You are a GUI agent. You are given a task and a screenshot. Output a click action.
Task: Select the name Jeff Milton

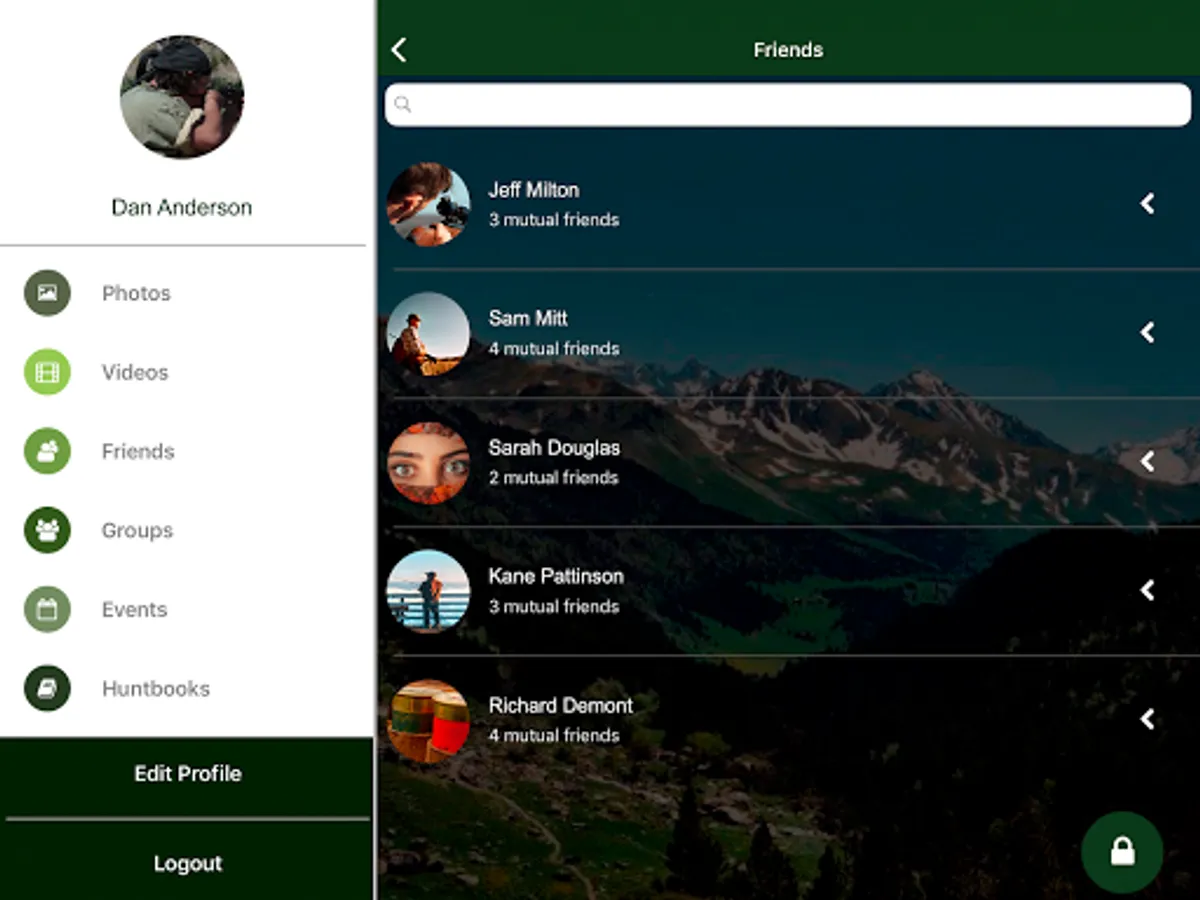pyautogui.click(x=533, y=190)
